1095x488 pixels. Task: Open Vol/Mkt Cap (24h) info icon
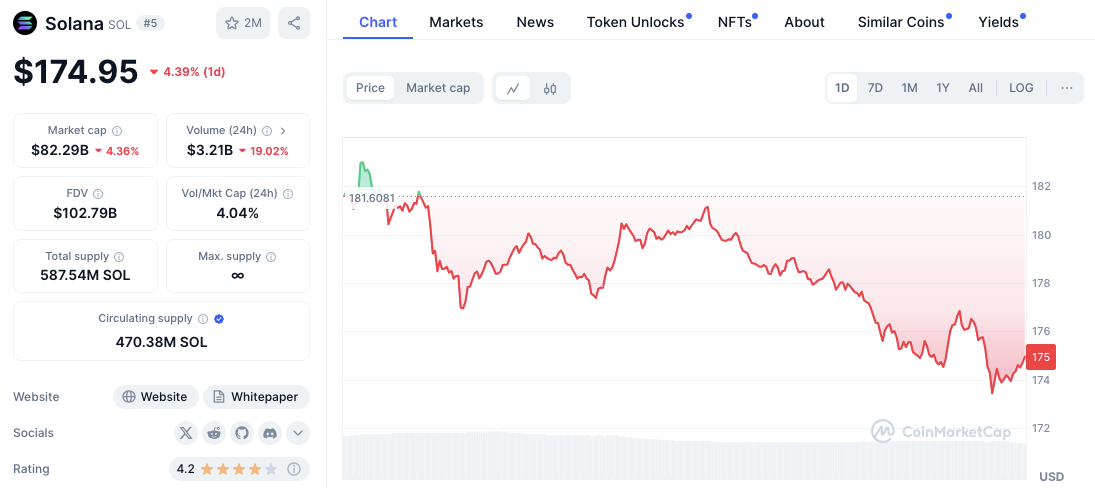pos(288,193)
